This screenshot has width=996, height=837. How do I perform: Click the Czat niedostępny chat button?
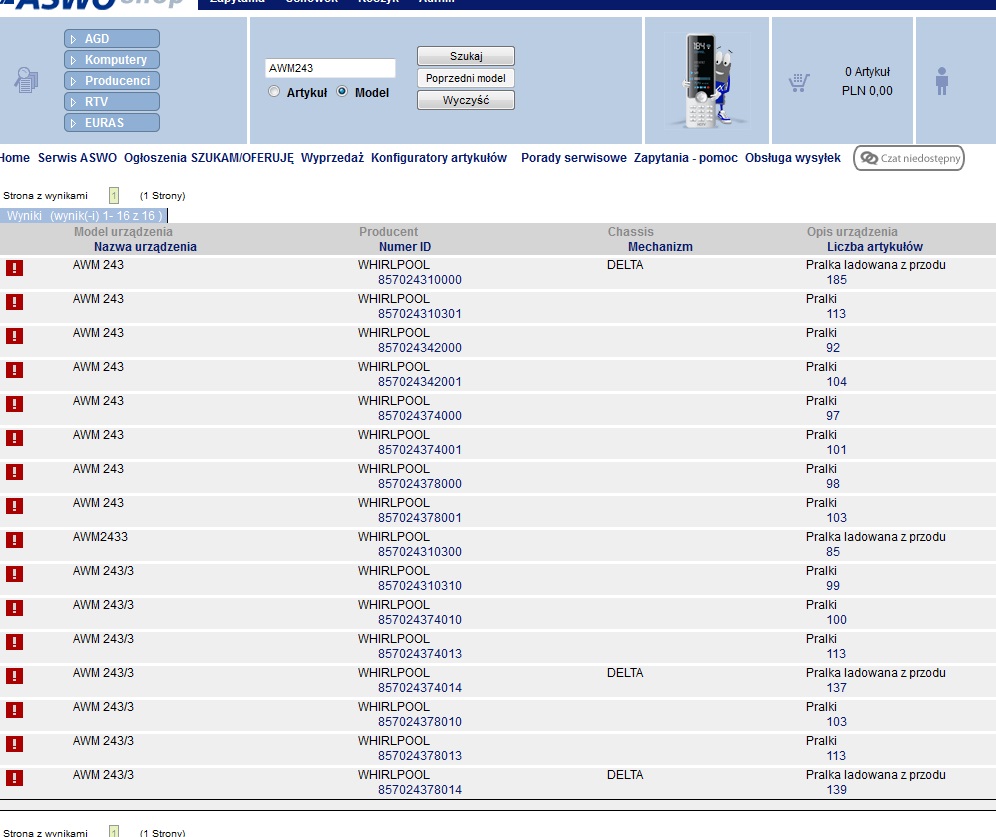909,158
